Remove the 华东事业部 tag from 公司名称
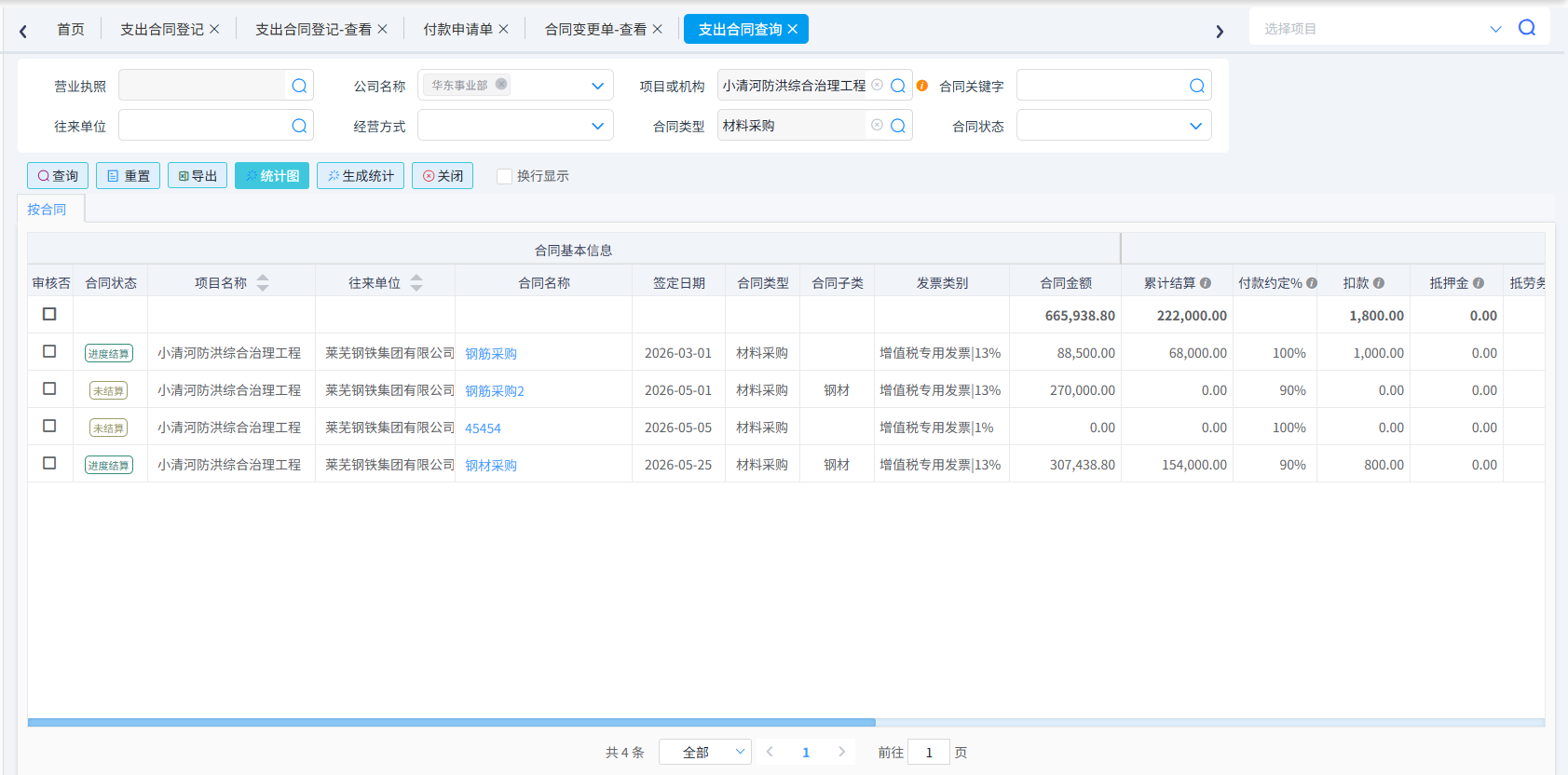The width and height of the screenshot is (1568, 775). tap(501, 84)
